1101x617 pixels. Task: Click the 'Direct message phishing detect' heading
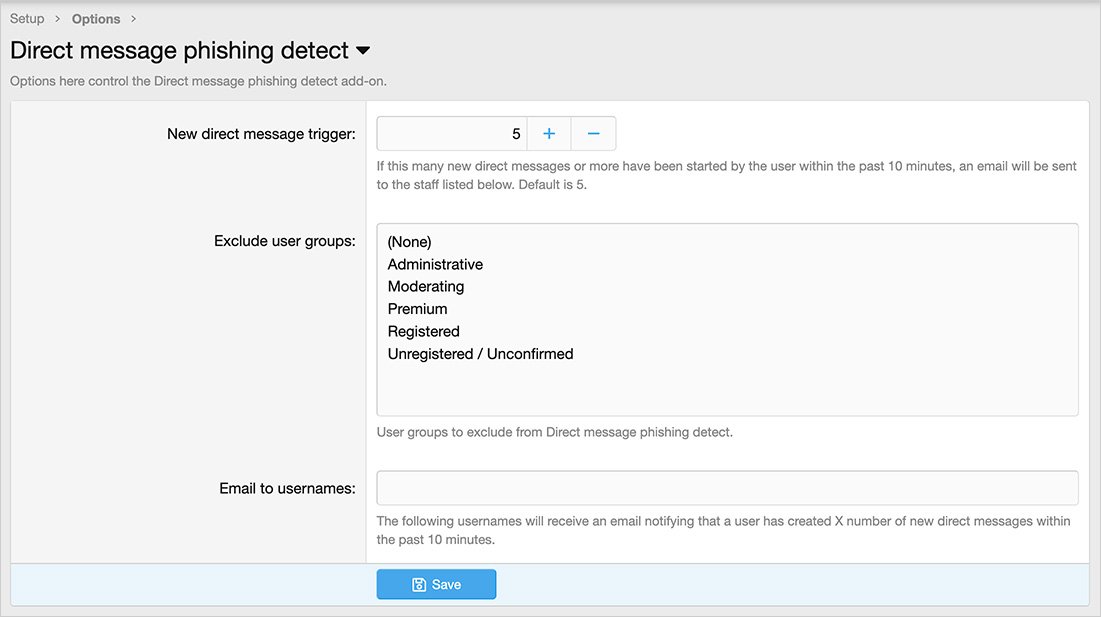179,50
